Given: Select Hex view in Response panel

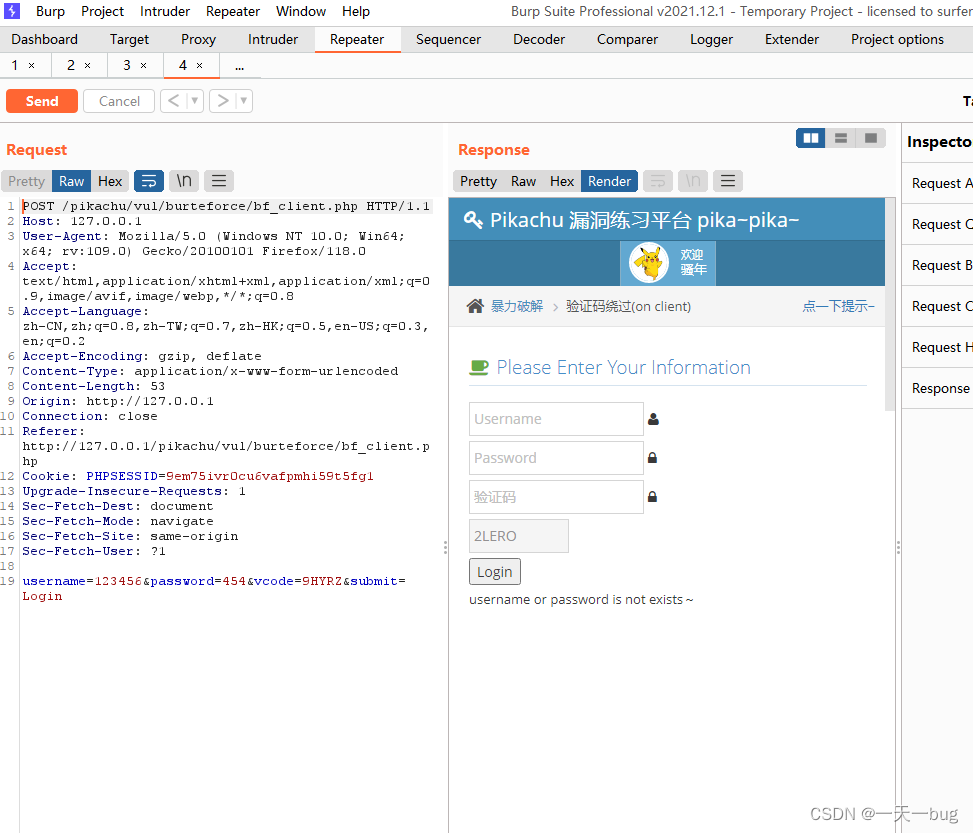Looking at the screenshot, I should point(562,181).
